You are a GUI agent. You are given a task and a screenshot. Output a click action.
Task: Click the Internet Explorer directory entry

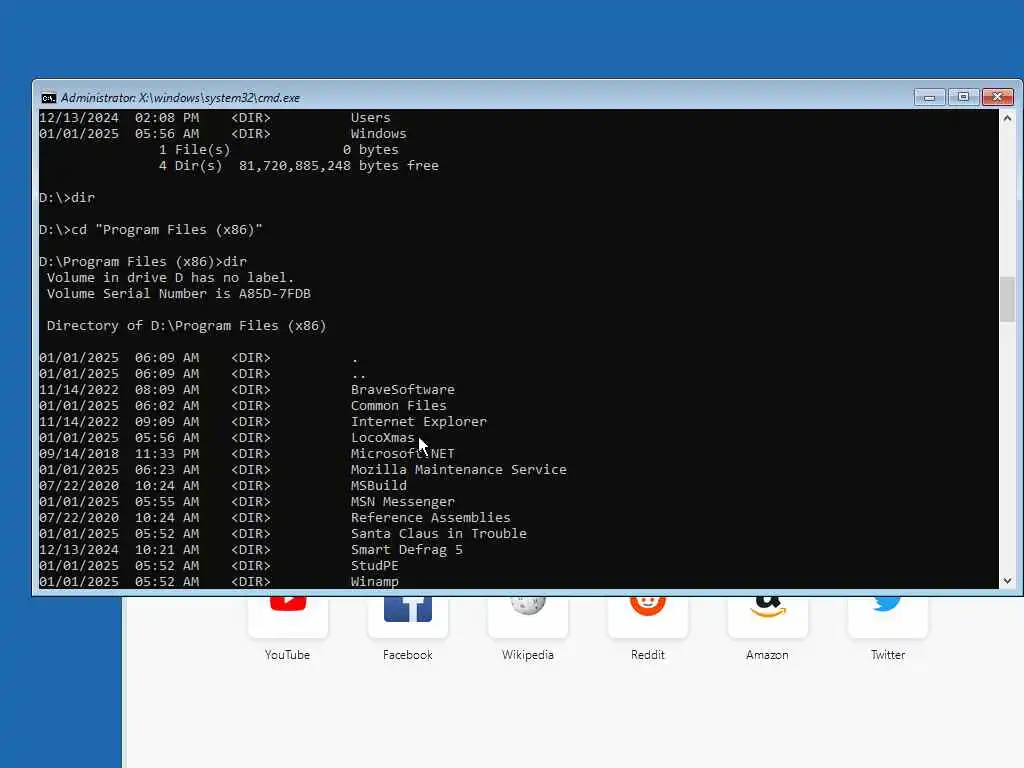click(x=419, y=421)
